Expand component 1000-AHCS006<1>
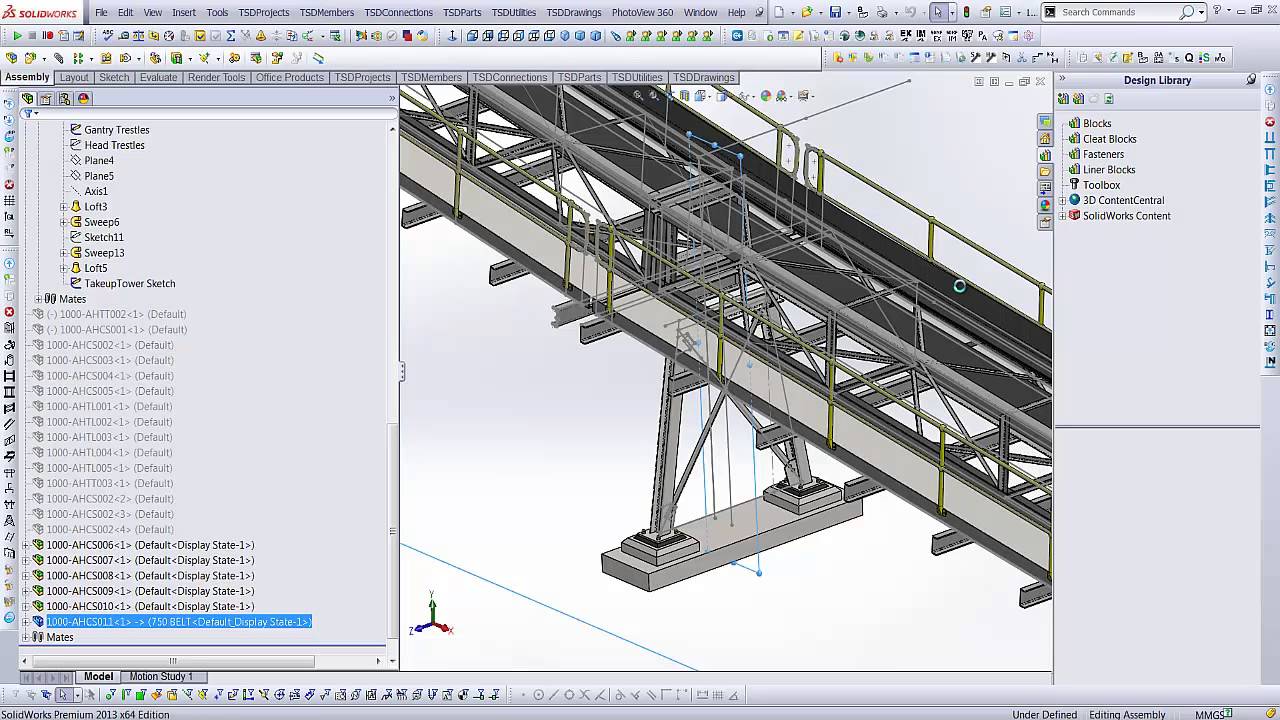1280x720 pixels. [x=26, y=545]
